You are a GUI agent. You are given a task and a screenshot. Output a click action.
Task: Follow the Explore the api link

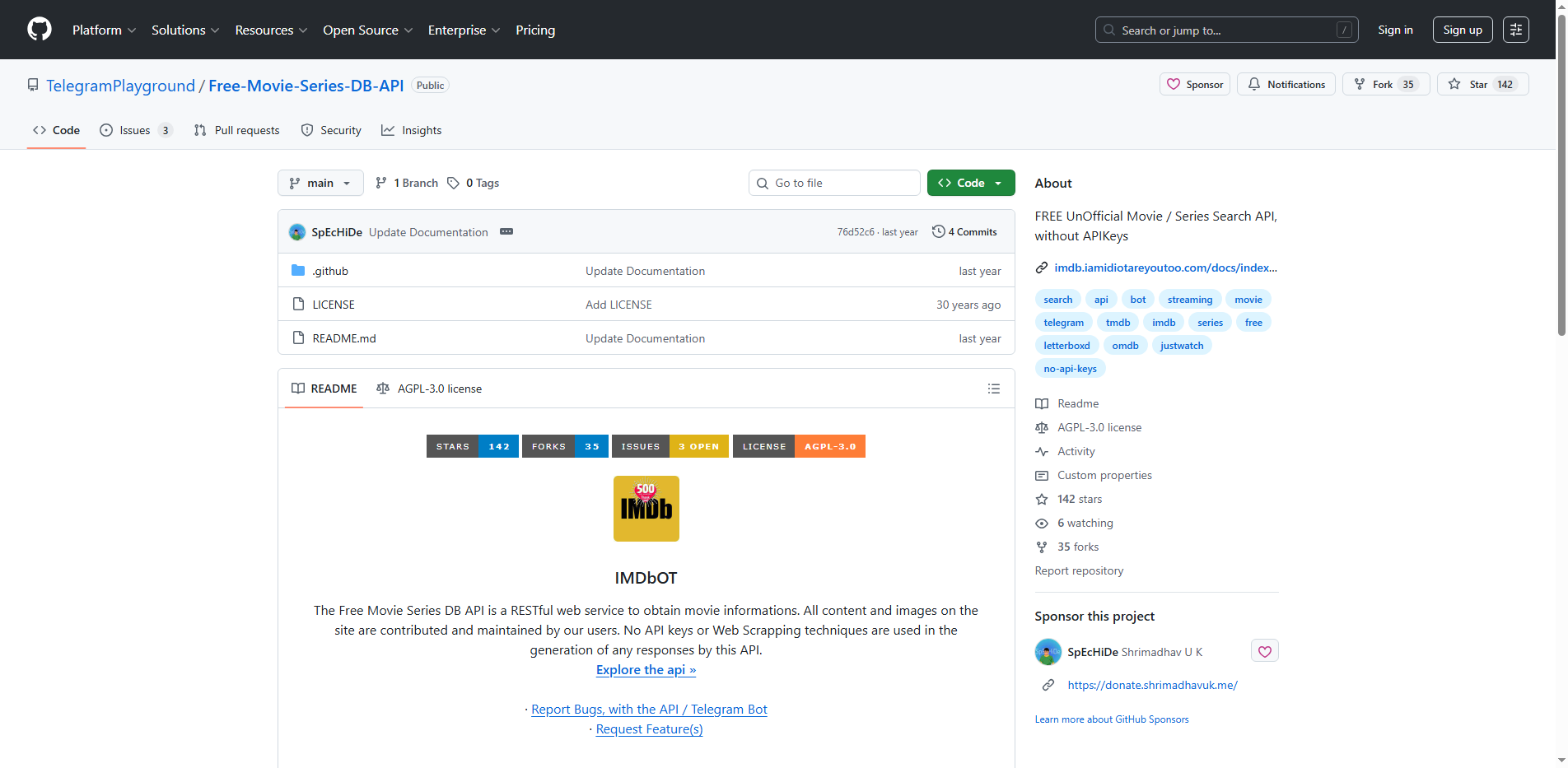click(646, 669)
